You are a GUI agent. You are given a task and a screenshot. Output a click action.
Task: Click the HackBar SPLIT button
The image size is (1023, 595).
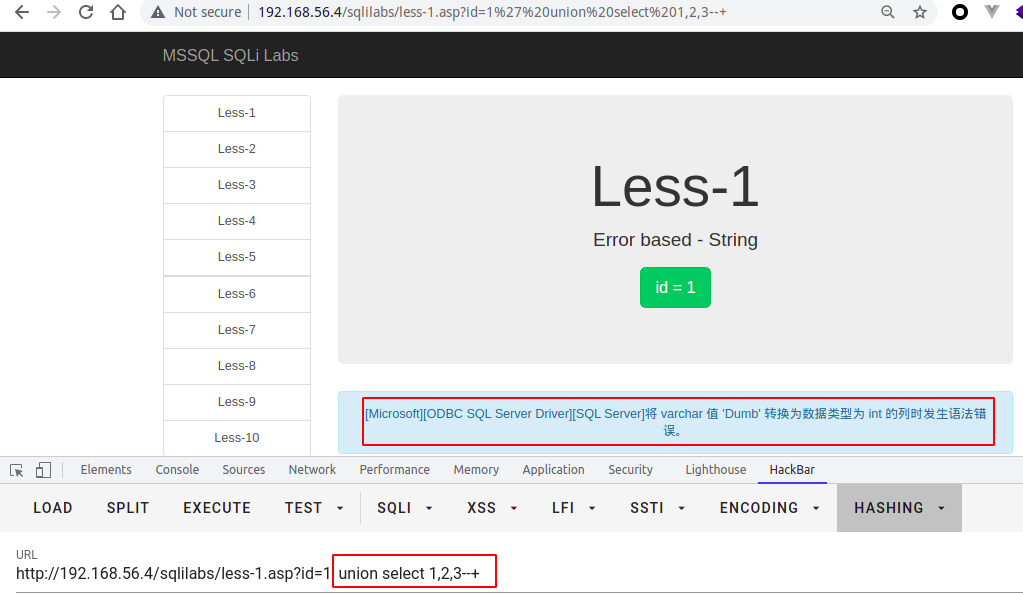(x=128, y=508)
